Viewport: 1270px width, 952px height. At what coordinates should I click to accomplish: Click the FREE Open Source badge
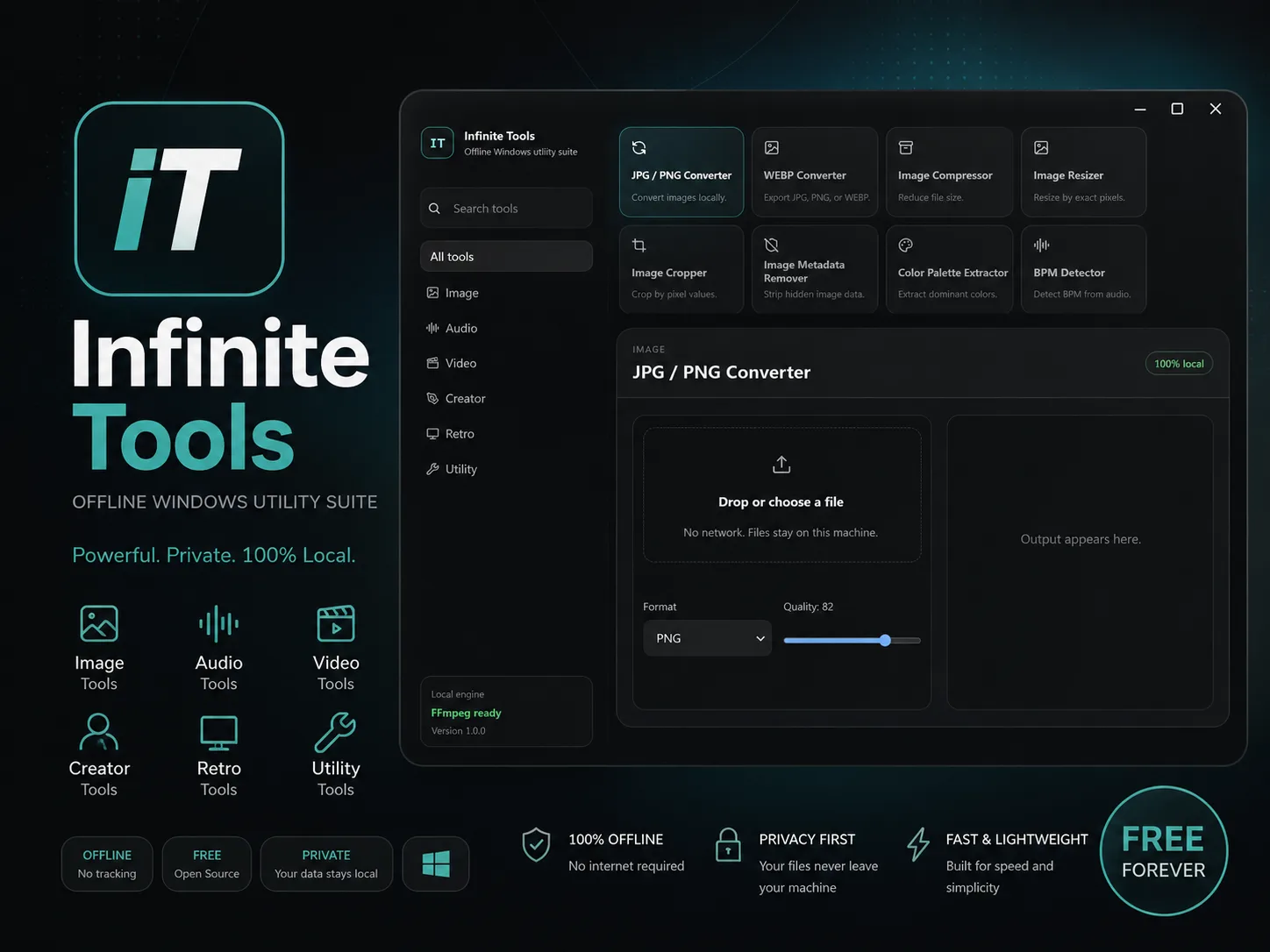207,864
